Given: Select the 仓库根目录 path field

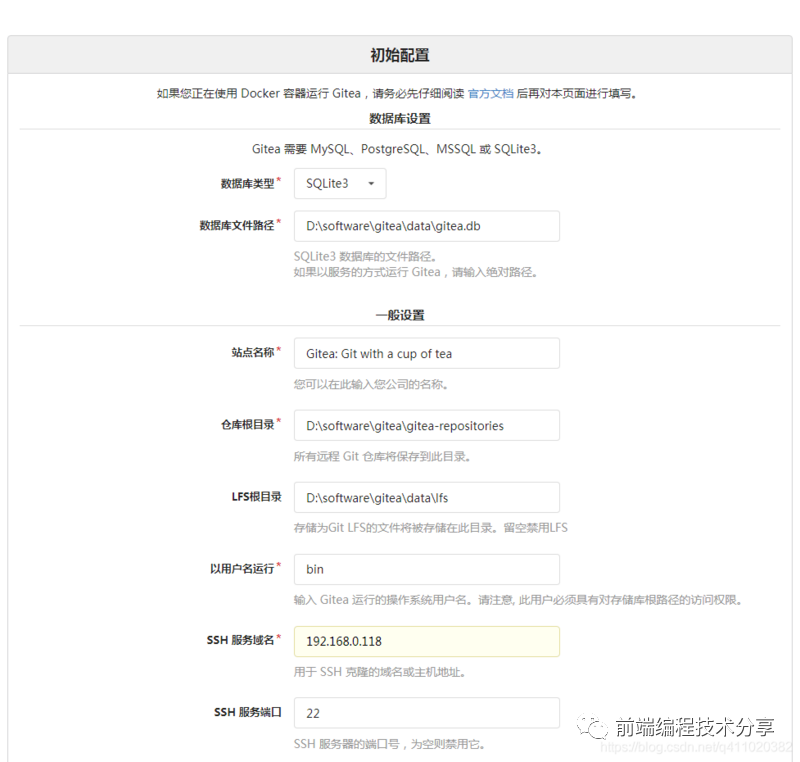Looking at the screenshot, I should click(427, 425).
